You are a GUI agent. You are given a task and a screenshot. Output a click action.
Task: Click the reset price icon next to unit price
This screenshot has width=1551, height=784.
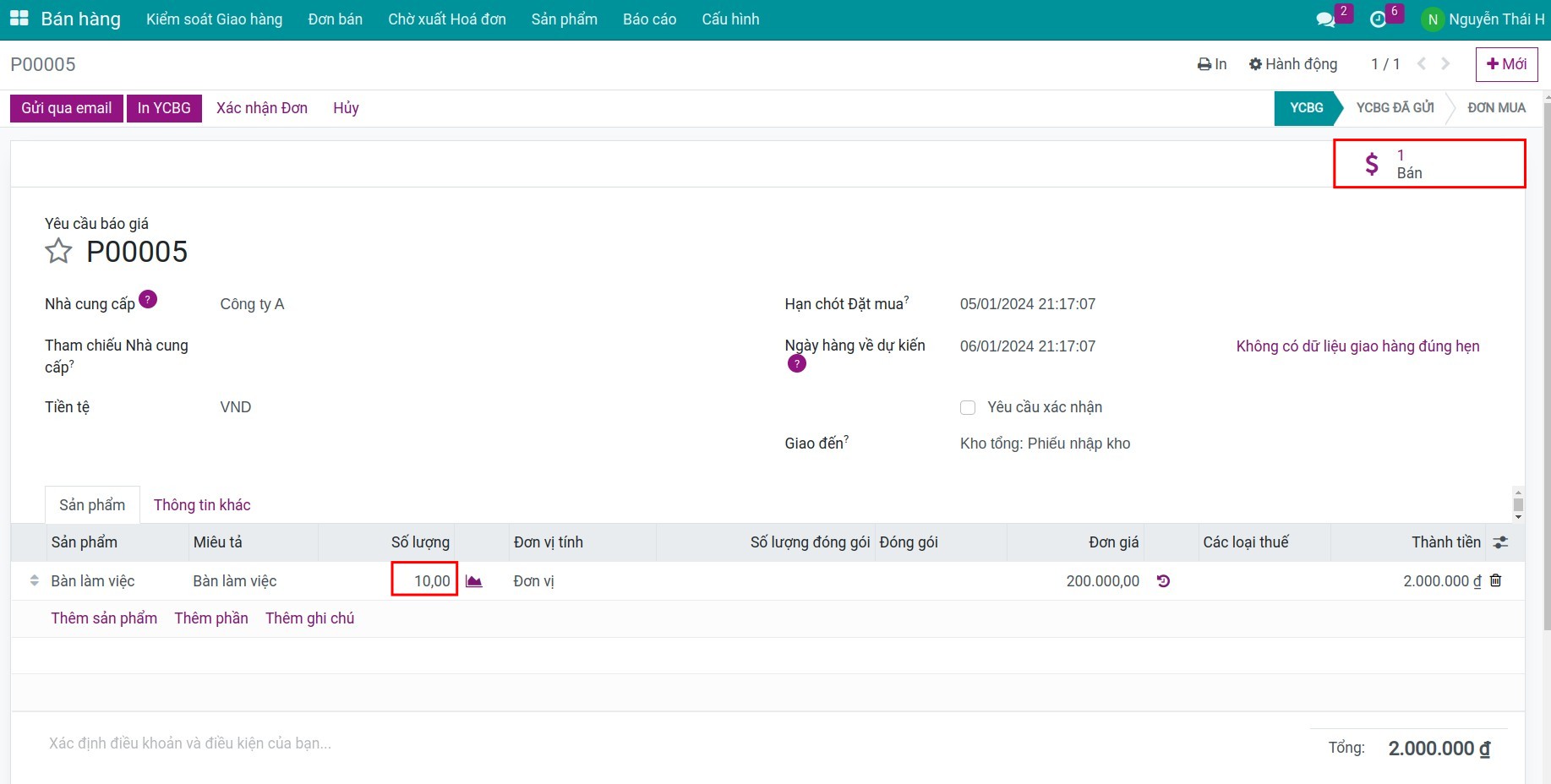click(x=1163, y=581)
